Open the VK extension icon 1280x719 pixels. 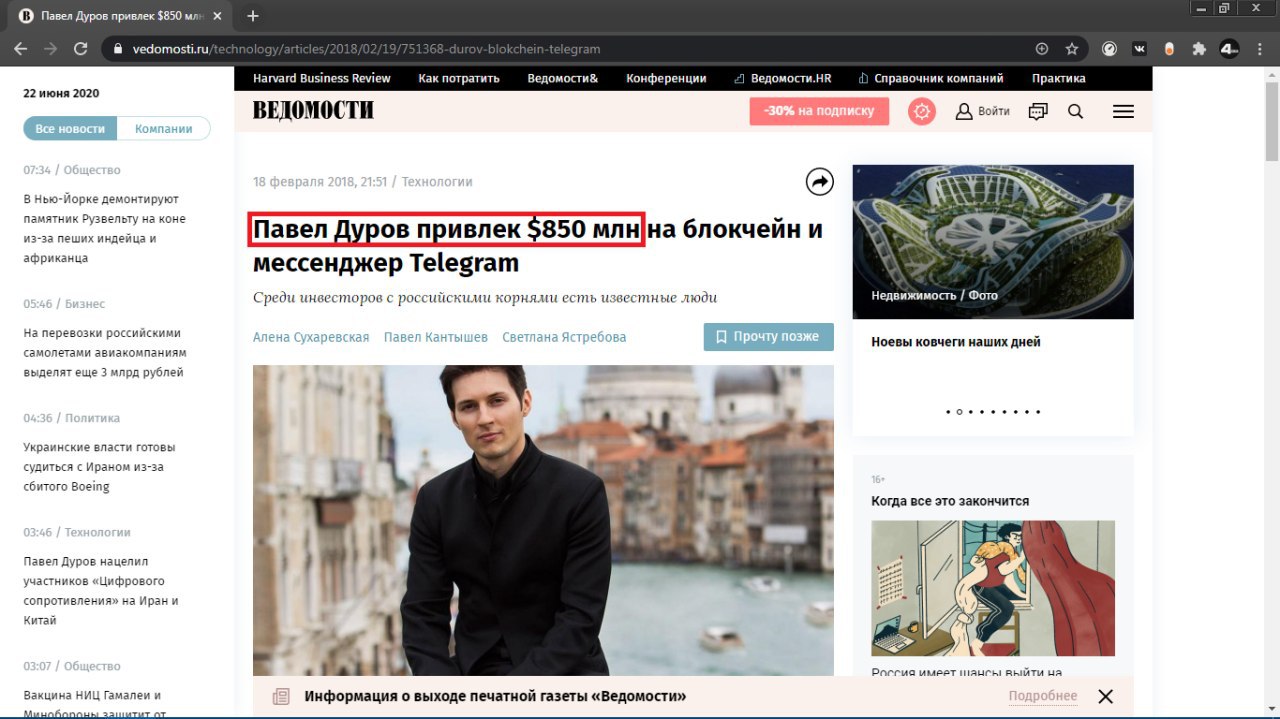tap(1139, 48)
